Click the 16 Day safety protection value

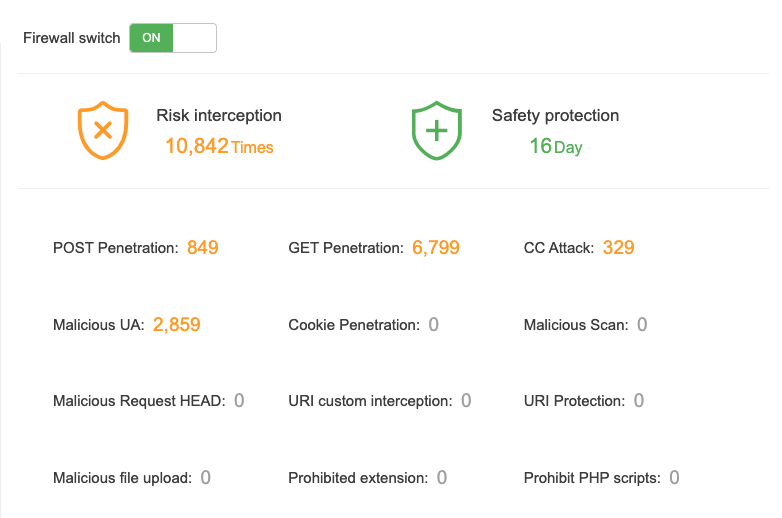click(x=555, y=147)
